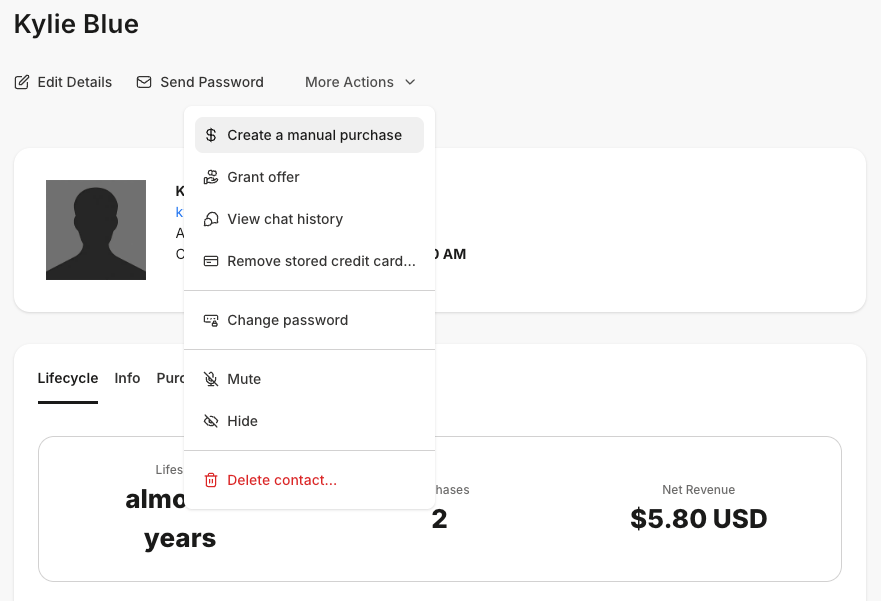Toggle the muted microphone icon
This screenshot has width=881, height=601.
coord(211,379)
